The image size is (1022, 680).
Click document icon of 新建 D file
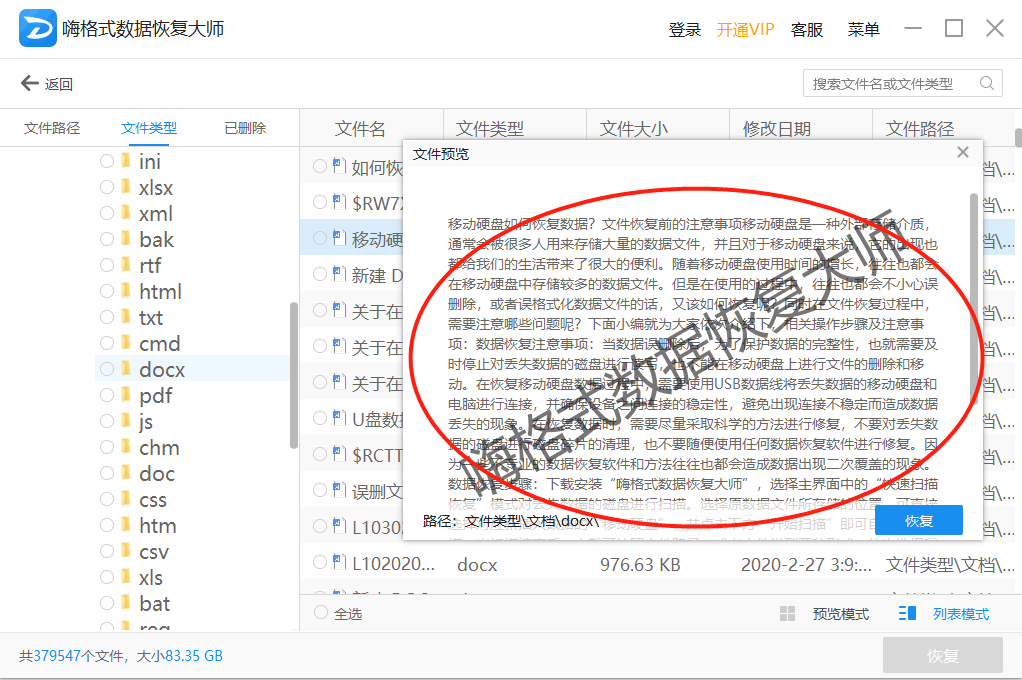pos(339,273)
